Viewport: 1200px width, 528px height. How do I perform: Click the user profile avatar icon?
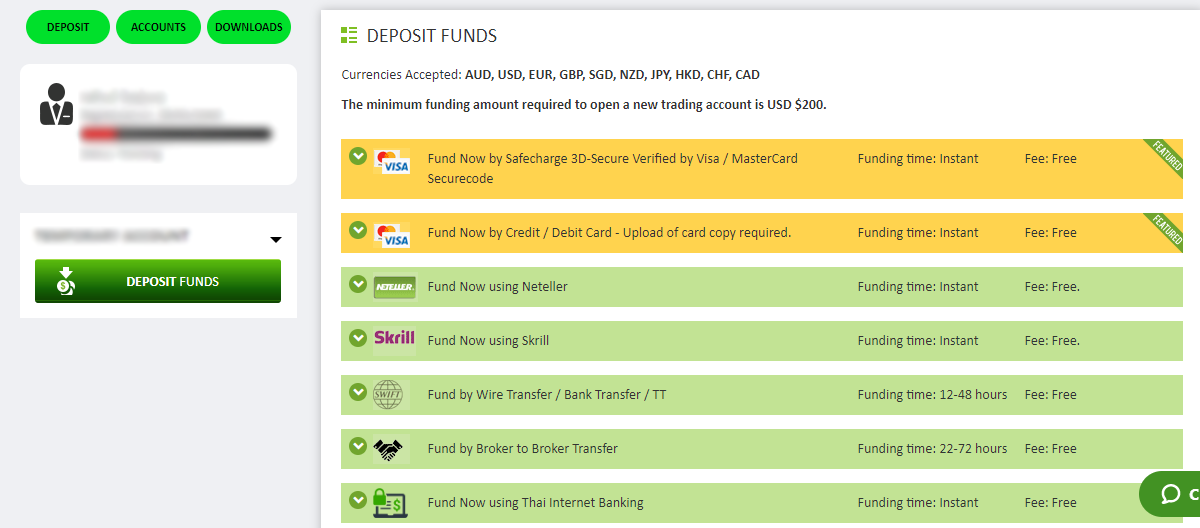coord(56,104)
